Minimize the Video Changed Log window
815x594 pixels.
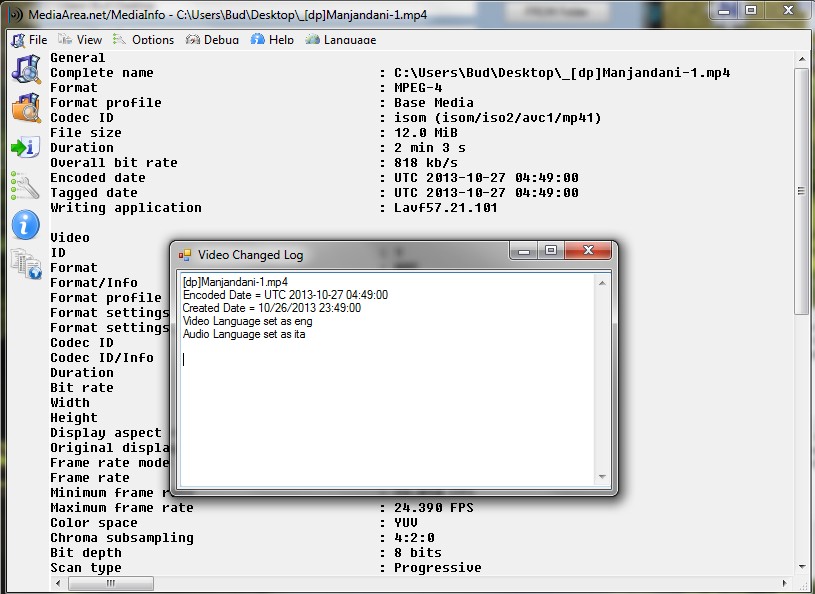pos(524,250)
